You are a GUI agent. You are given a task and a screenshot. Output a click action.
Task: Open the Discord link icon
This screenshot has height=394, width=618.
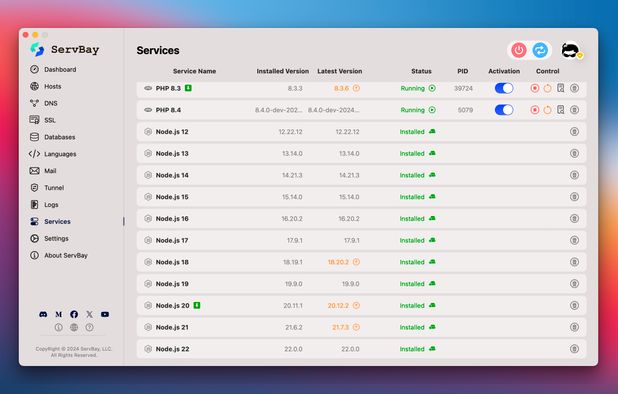click(x=43, y=314)
